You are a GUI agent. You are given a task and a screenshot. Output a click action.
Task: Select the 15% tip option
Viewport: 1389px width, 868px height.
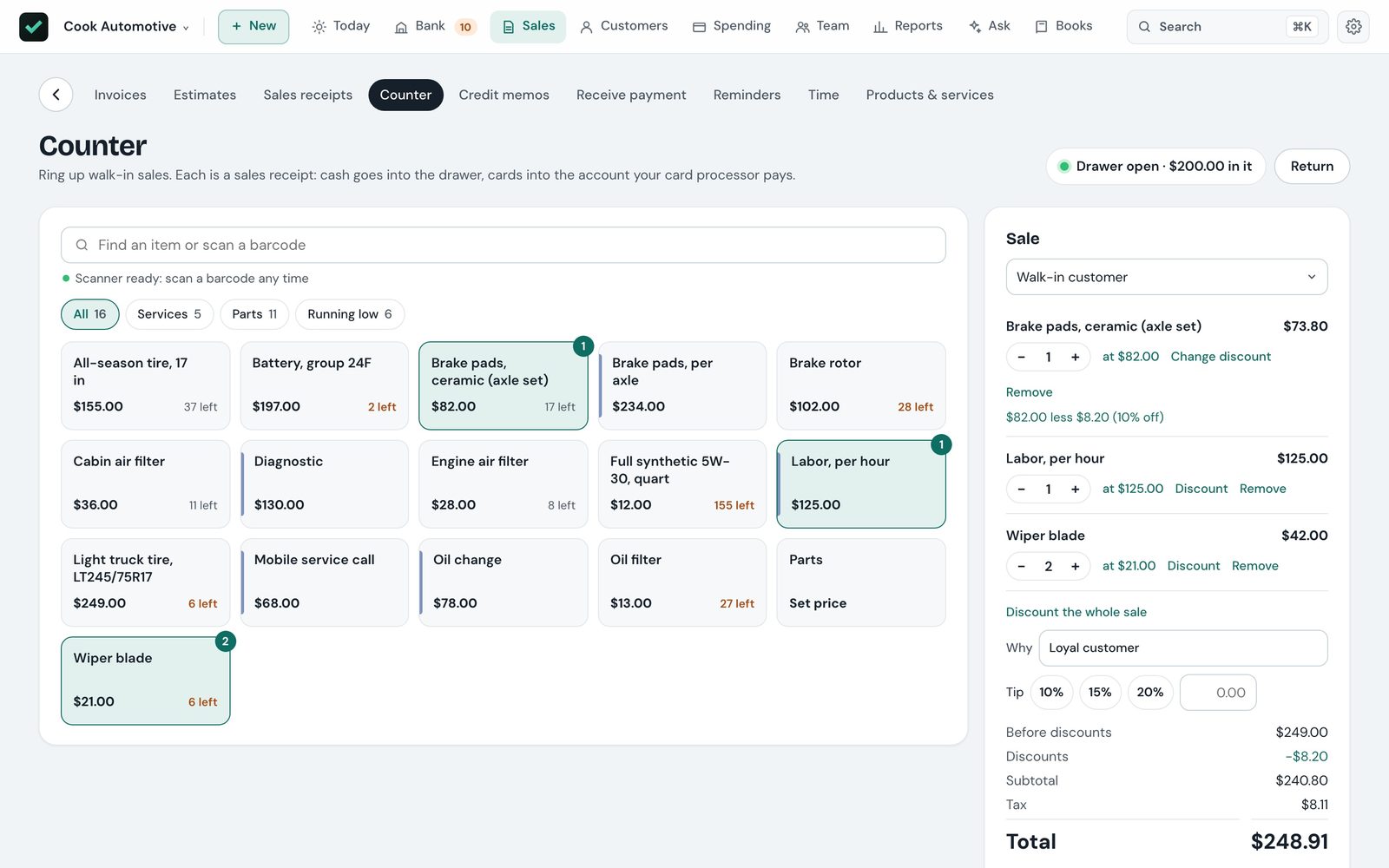(x=1100, y=693)
